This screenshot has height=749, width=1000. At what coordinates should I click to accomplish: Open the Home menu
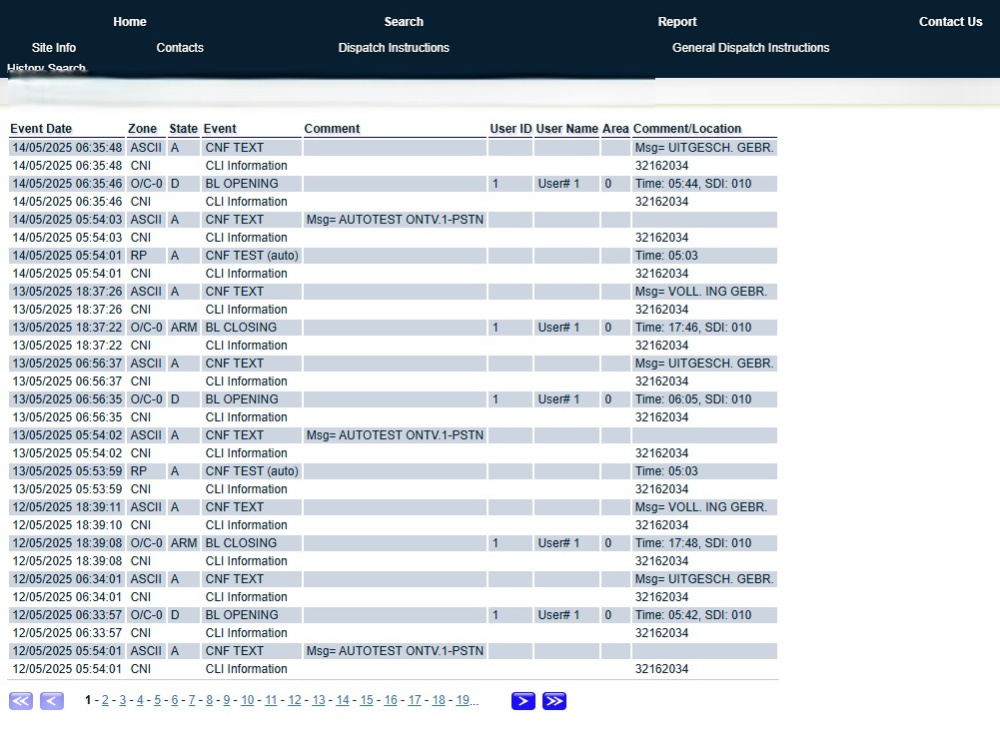tap(129, 22)
